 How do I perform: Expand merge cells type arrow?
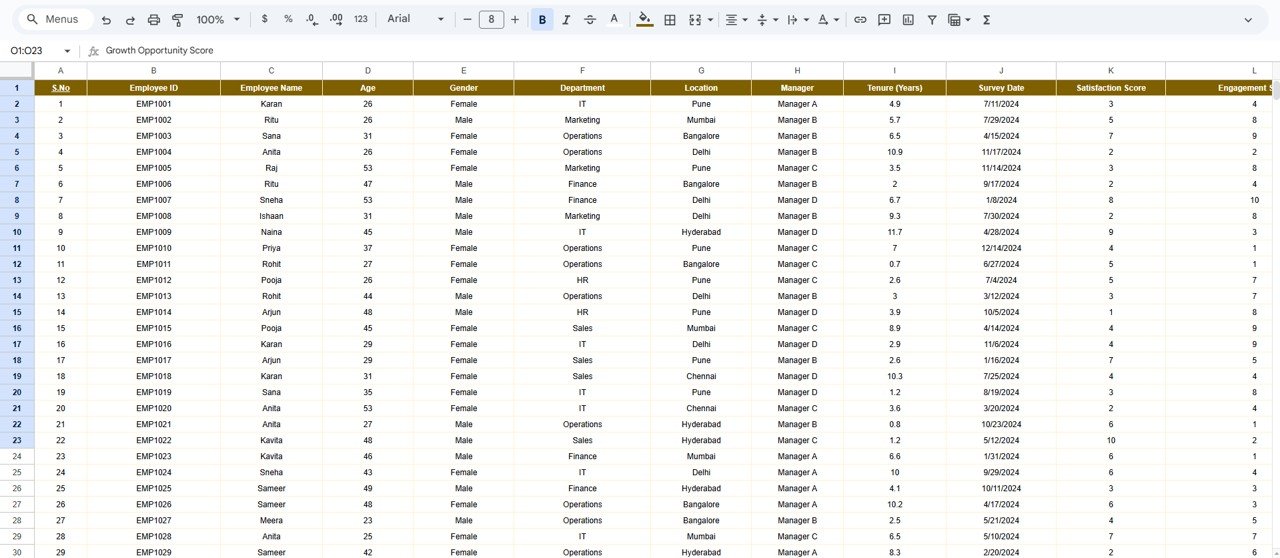click(x=710, y=19)
